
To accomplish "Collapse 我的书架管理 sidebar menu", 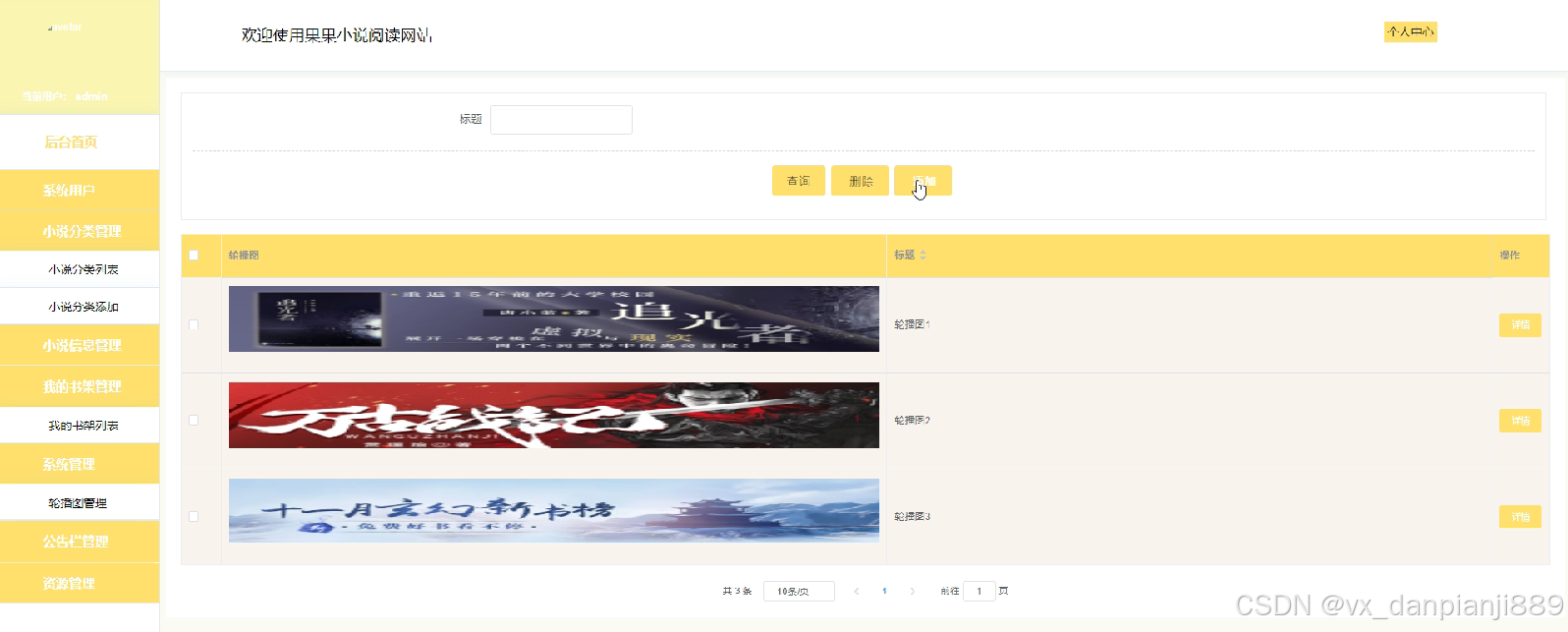I will [x=80, y=386].
